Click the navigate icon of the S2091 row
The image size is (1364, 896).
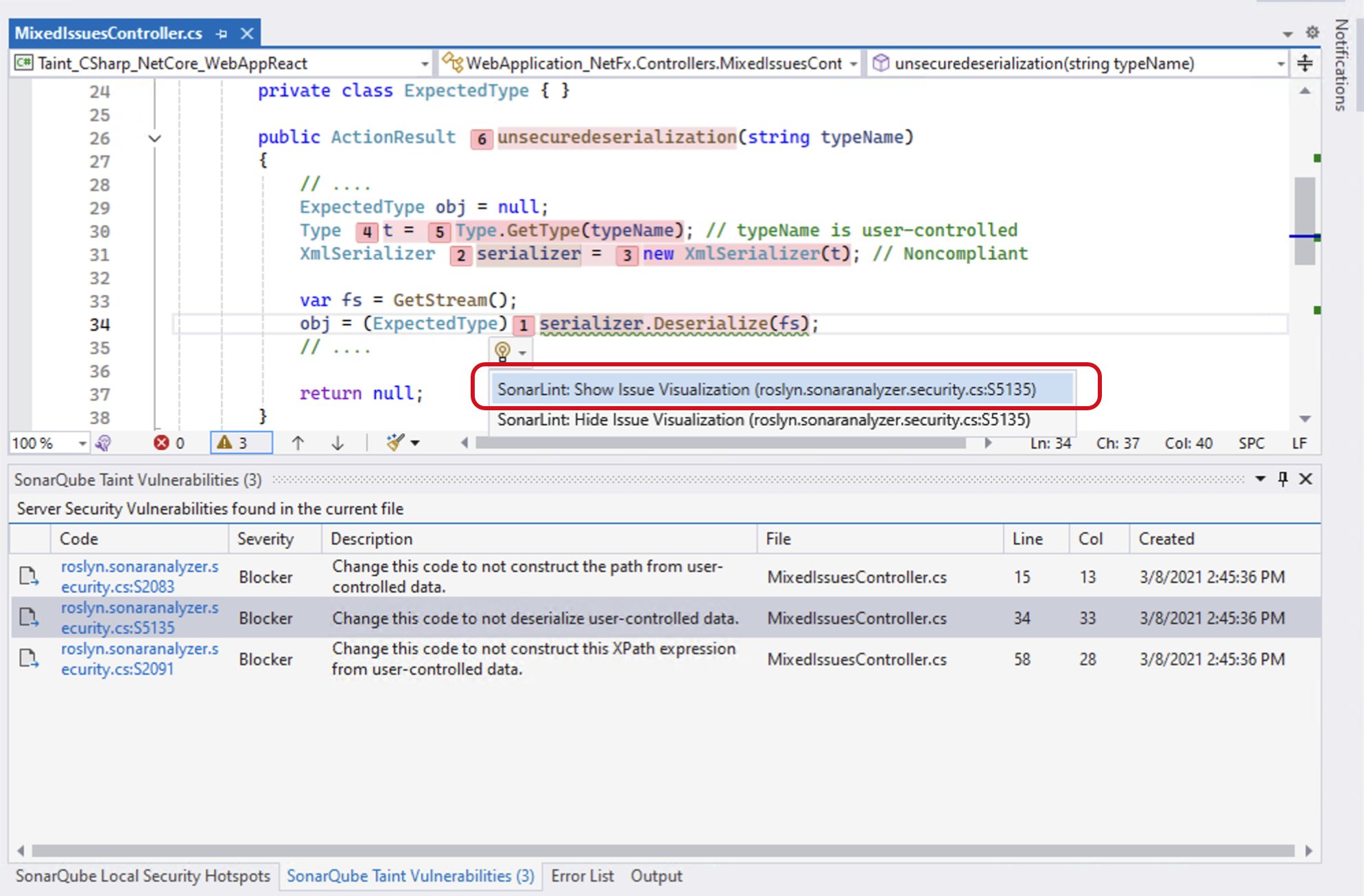[x=29, y=659]
